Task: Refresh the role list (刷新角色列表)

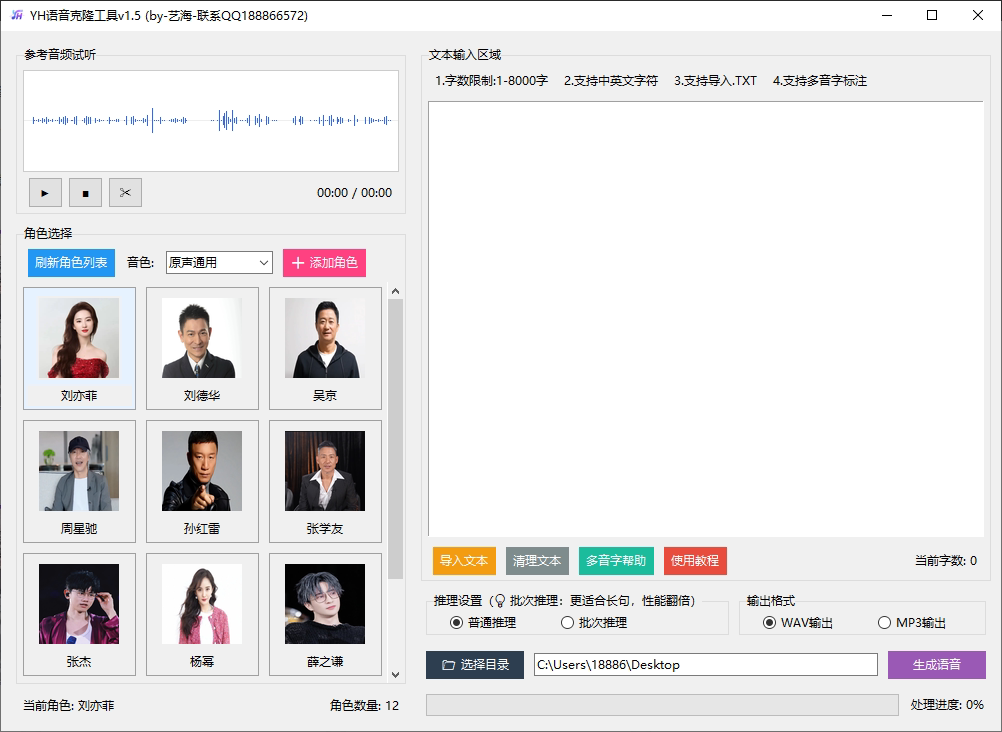Action: (x=71, y=263)
